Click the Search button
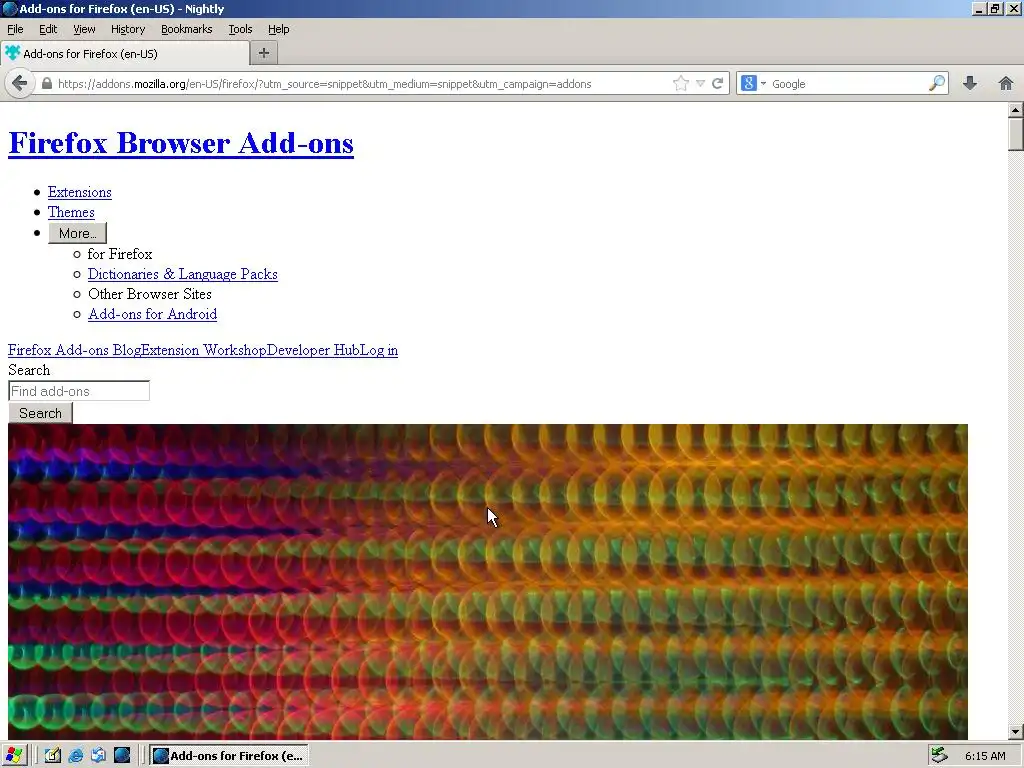This screenshot has width=1024, height=768. coord(40,413)
